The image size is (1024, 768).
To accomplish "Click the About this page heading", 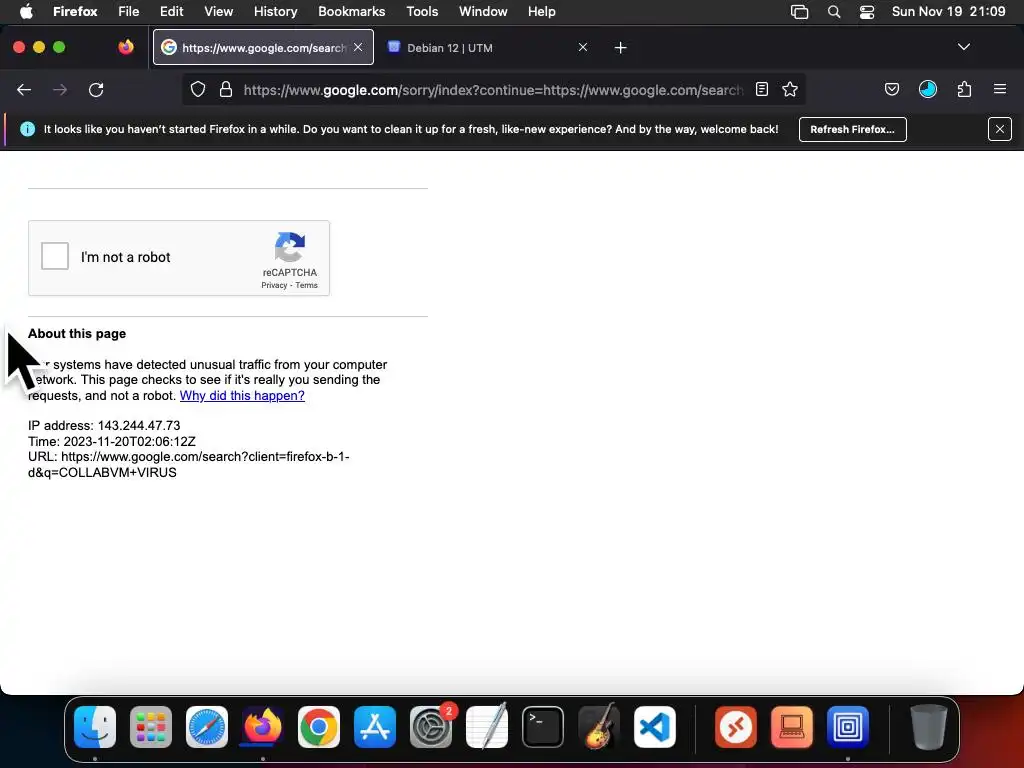I will (77, 334).
